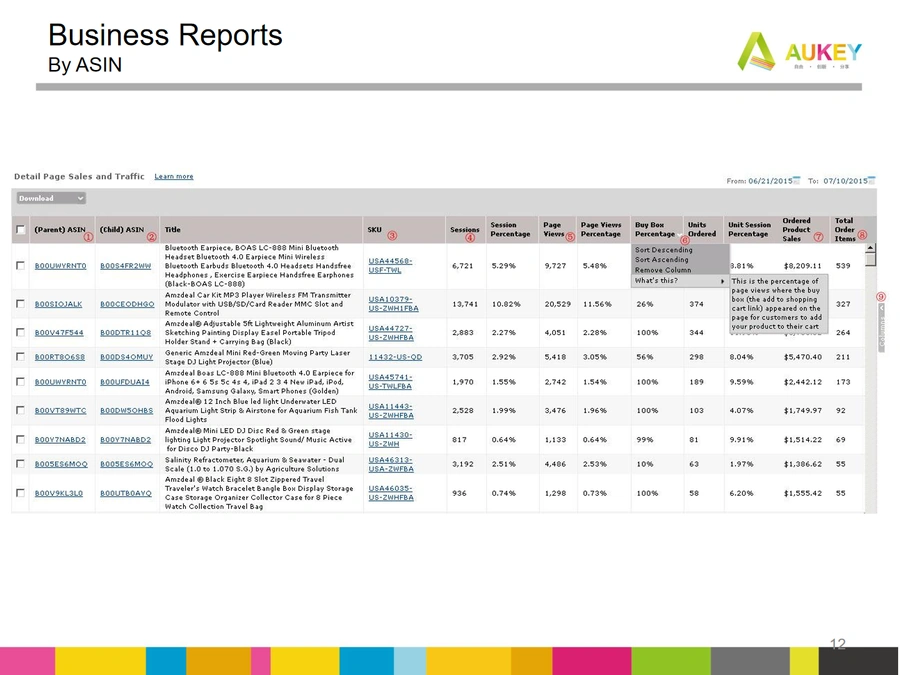Open SKU link USA44727-US-ZWHFBA
Image resolution: width=900 pixels, height=675 pixels.
(391, 333)
